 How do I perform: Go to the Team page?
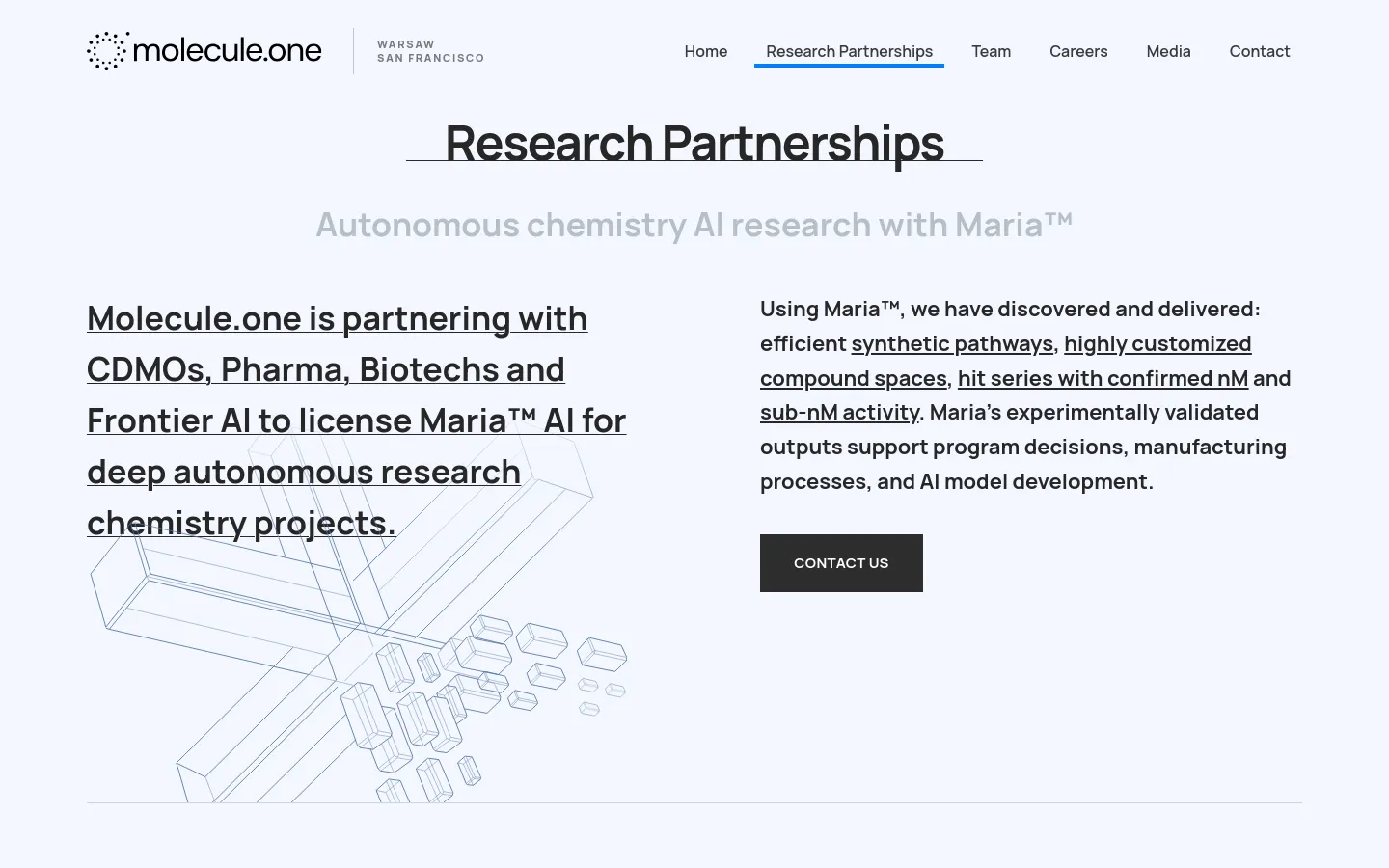pos(991,51)
